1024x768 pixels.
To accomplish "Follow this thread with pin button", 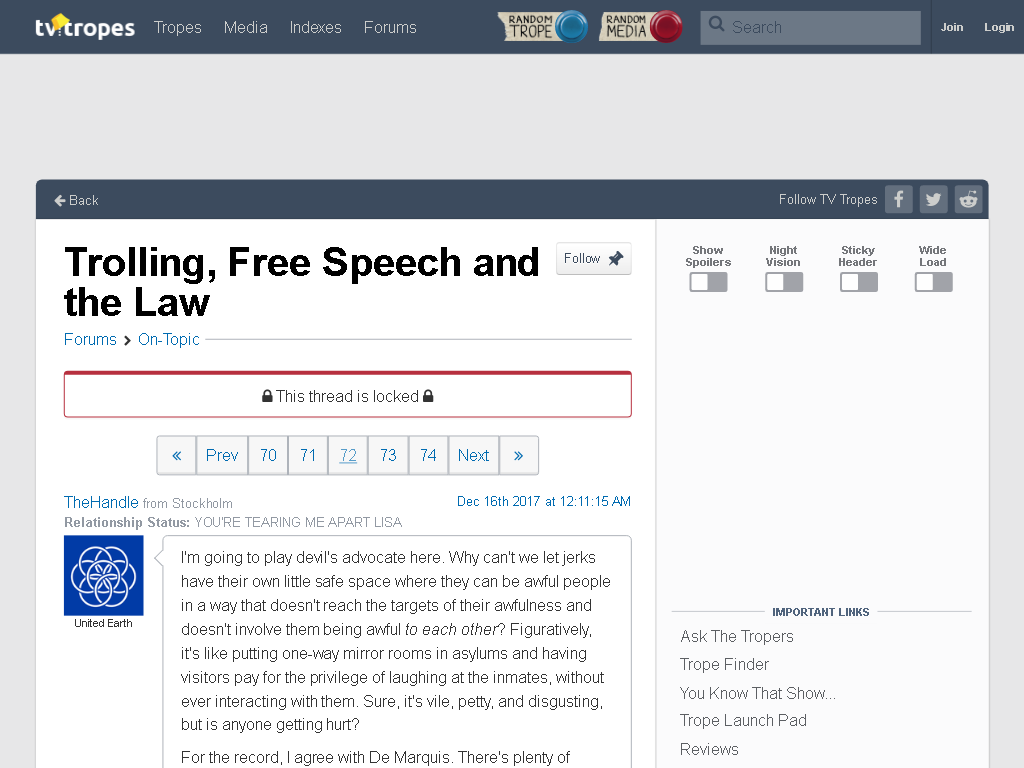I will tap(594, 259).
